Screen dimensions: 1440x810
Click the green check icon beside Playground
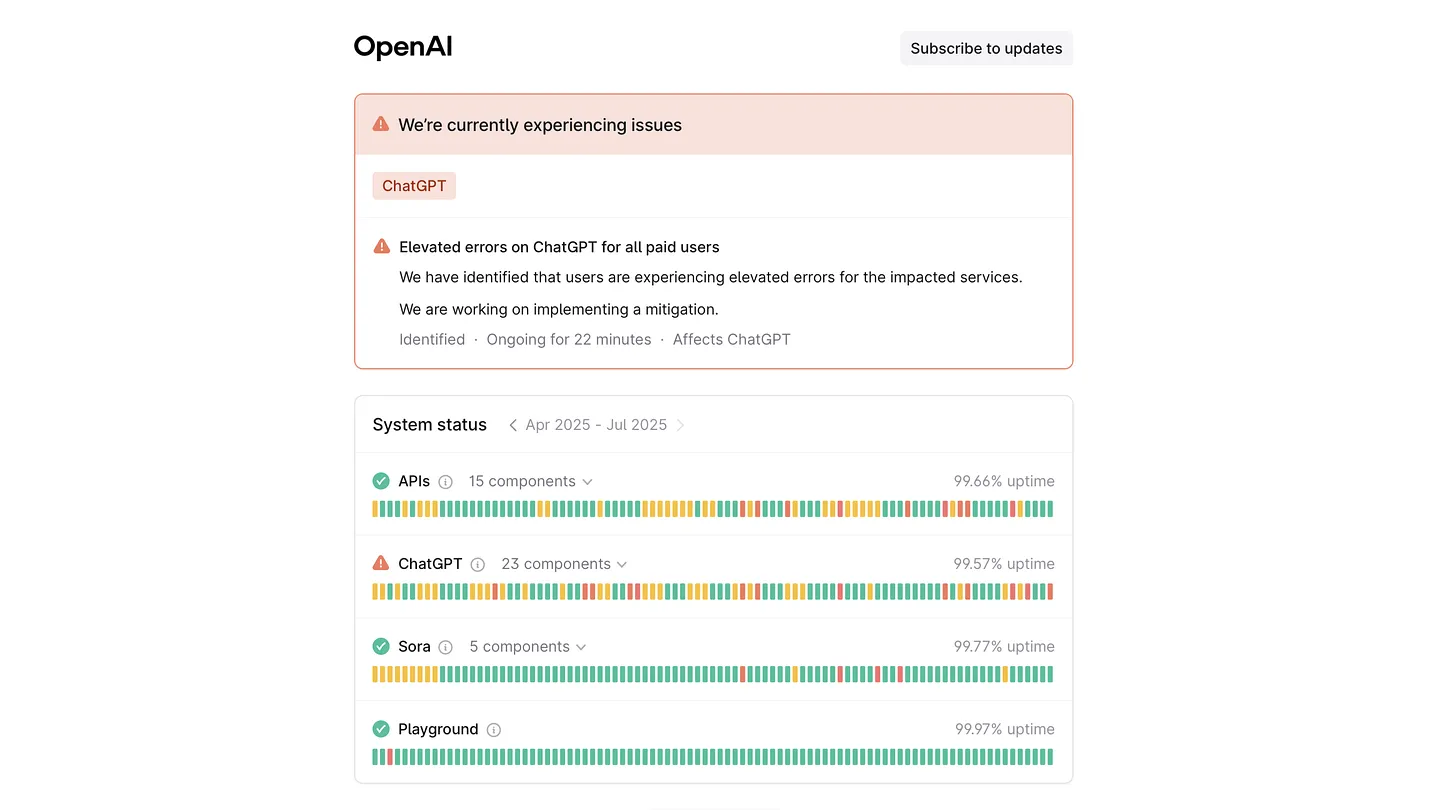(381, 729)
